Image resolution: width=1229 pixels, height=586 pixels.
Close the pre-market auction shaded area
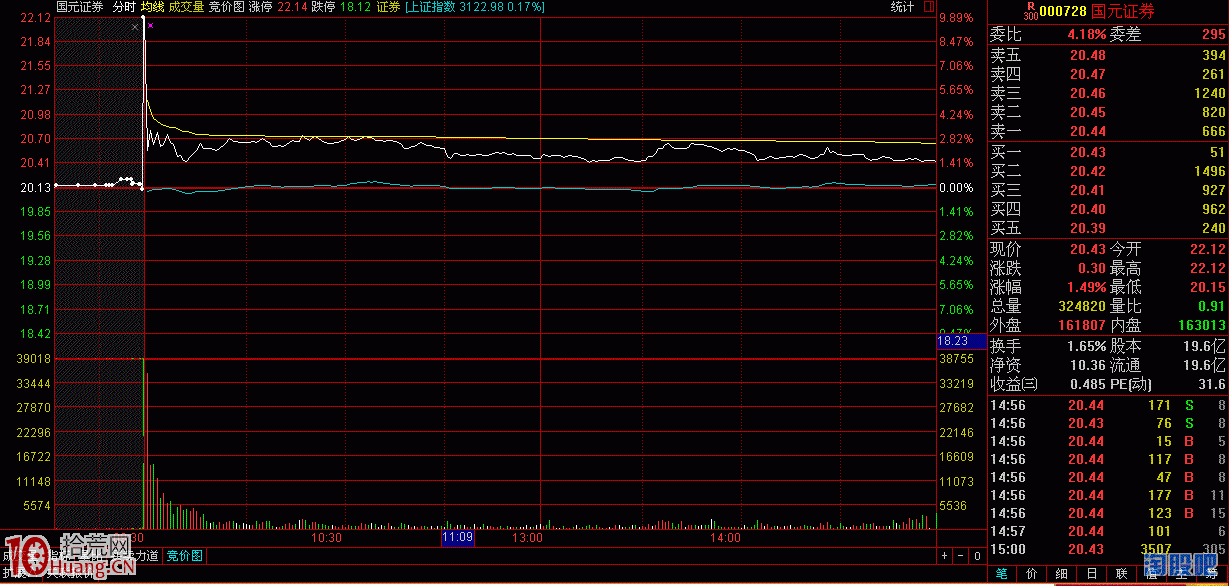[x=135, y=26]
